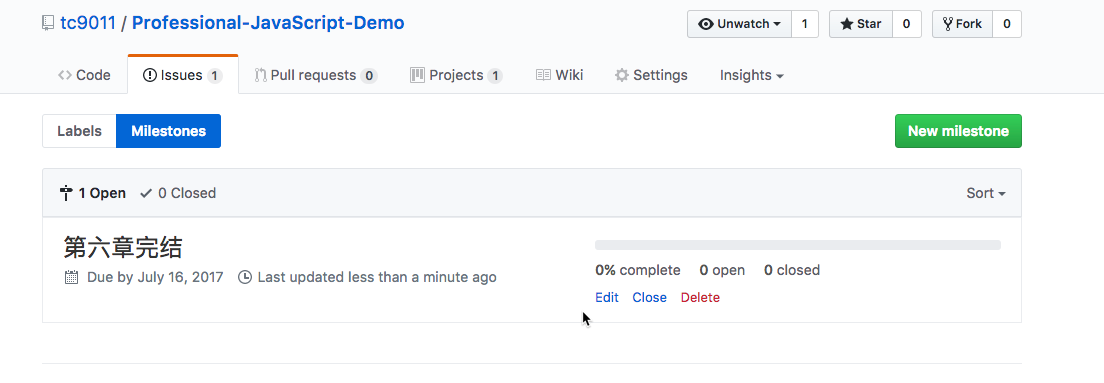1104x383 pixels.
Task: Click the clock icon beside Last updated
Action: click(x=245, y=277)
